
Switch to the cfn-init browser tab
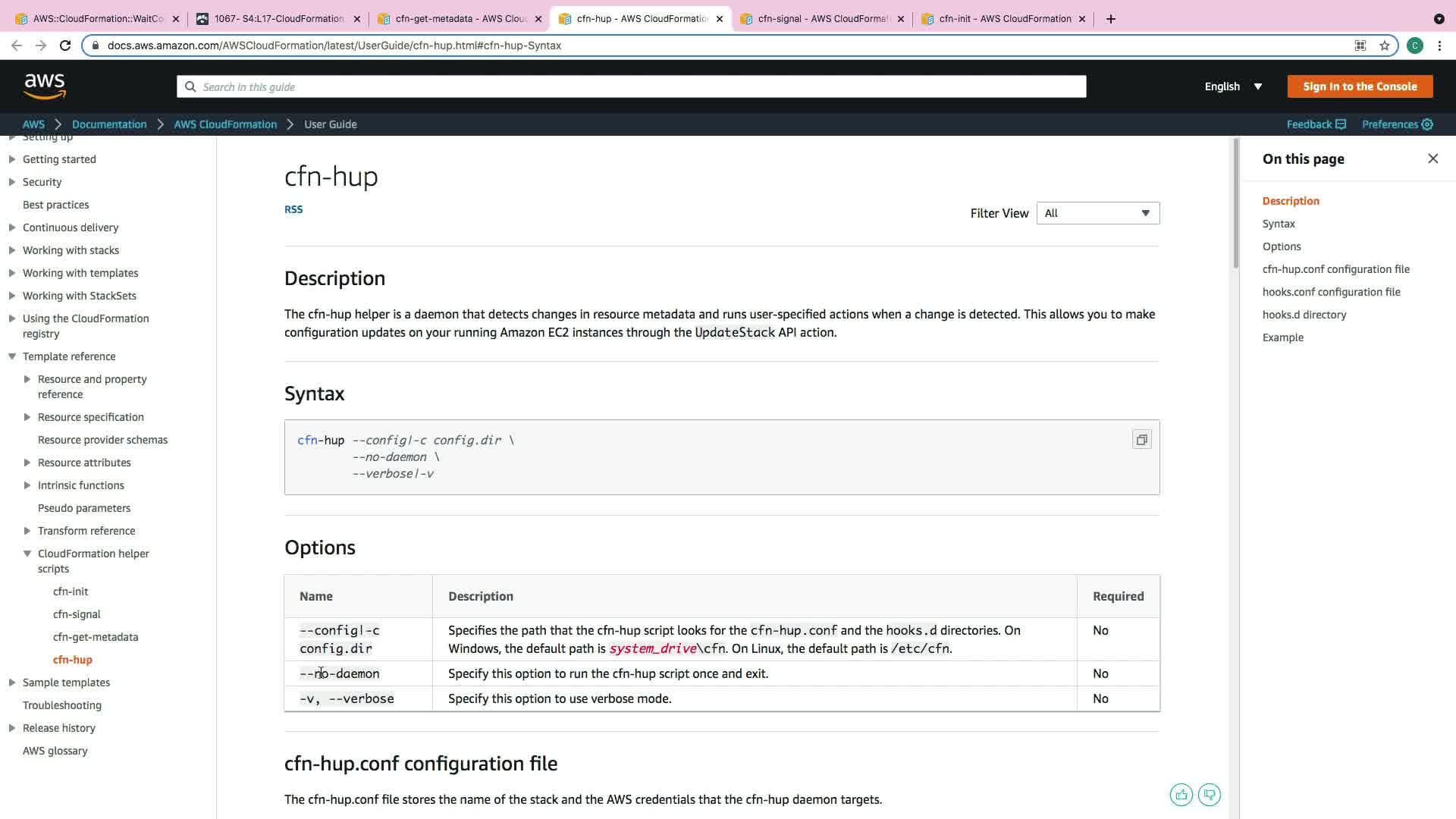coord(1004,19)
